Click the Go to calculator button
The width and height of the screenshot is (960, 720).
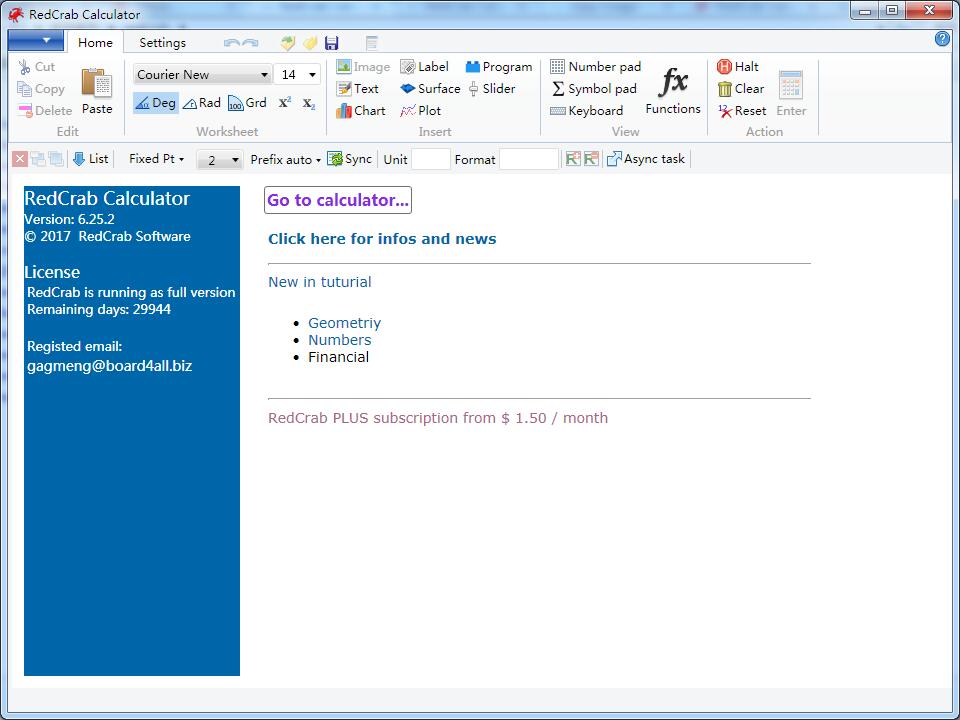[x=338, y=200]
